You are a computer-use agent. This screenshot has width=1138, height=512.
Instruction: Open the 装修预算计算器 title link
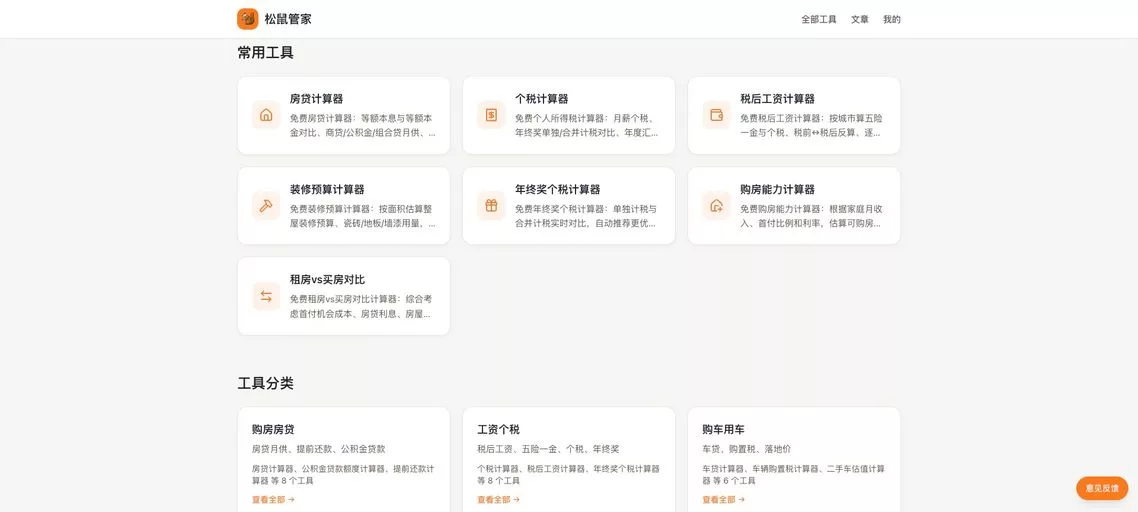[327, 190]
